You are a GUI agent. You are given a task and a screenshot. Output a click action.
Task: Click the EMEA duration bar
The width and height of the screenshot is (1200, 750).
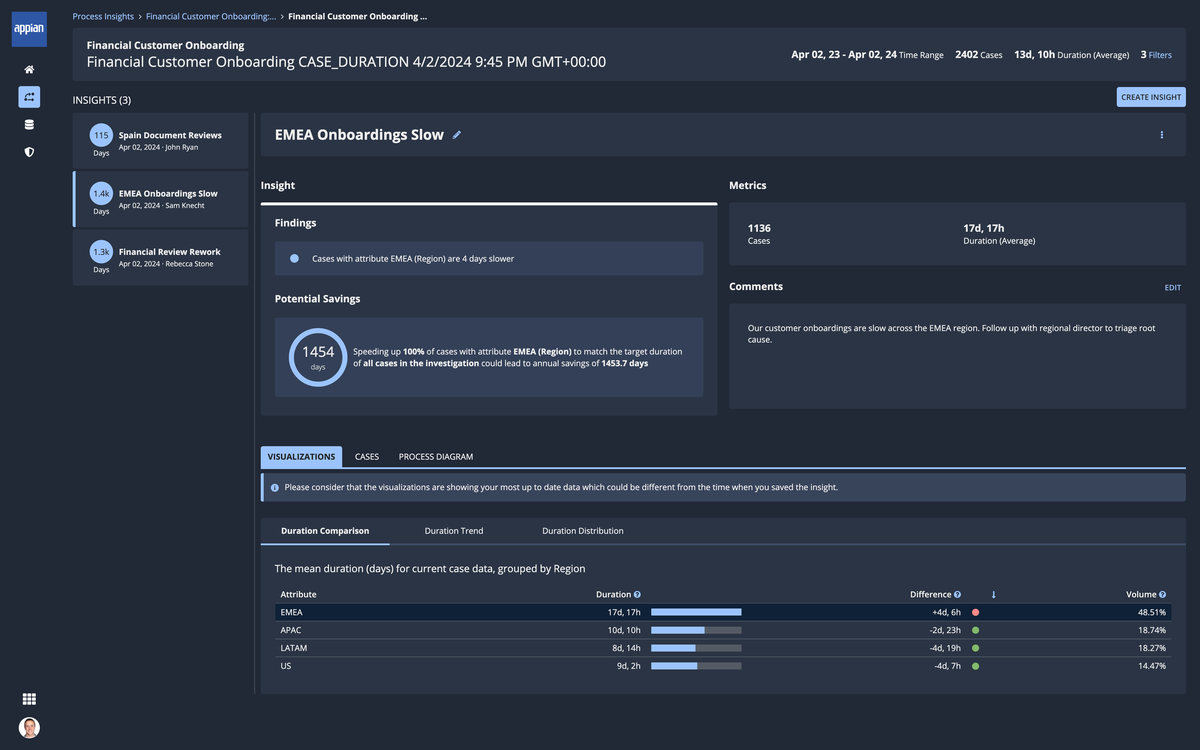click(696, 612)
